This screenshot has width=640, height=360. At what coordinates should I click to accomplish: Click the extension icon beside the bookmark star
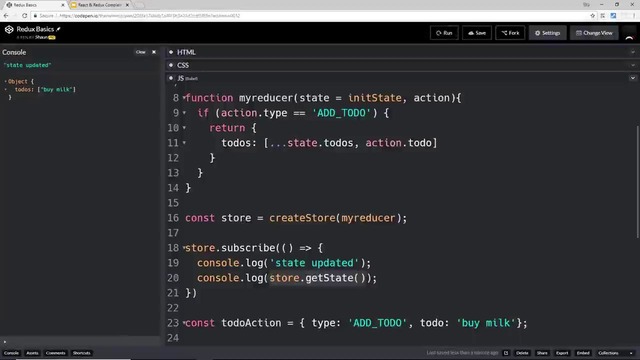click(603, 16)
